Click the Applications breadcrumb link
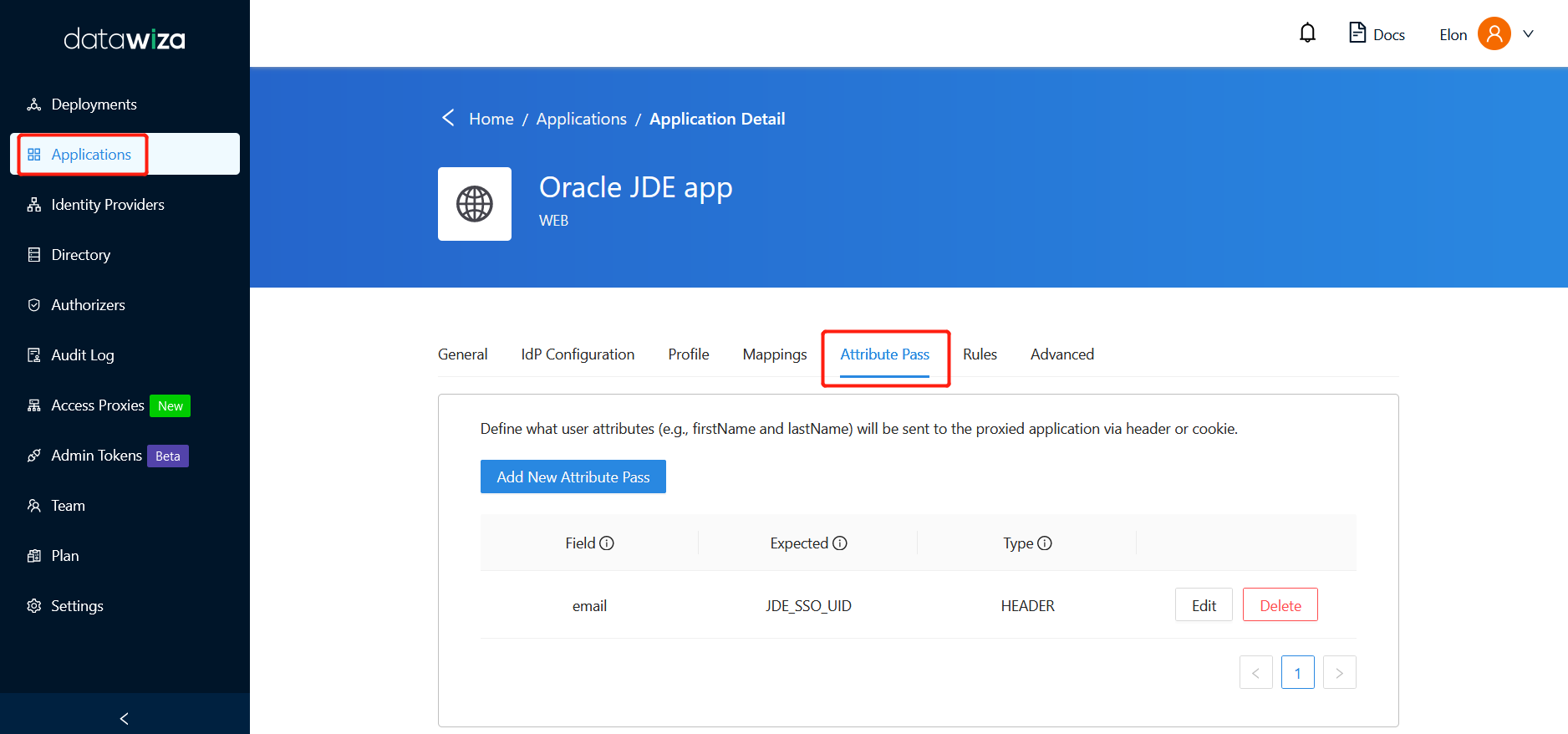This screenshot has width=1568, height=734. pos(582,119)
